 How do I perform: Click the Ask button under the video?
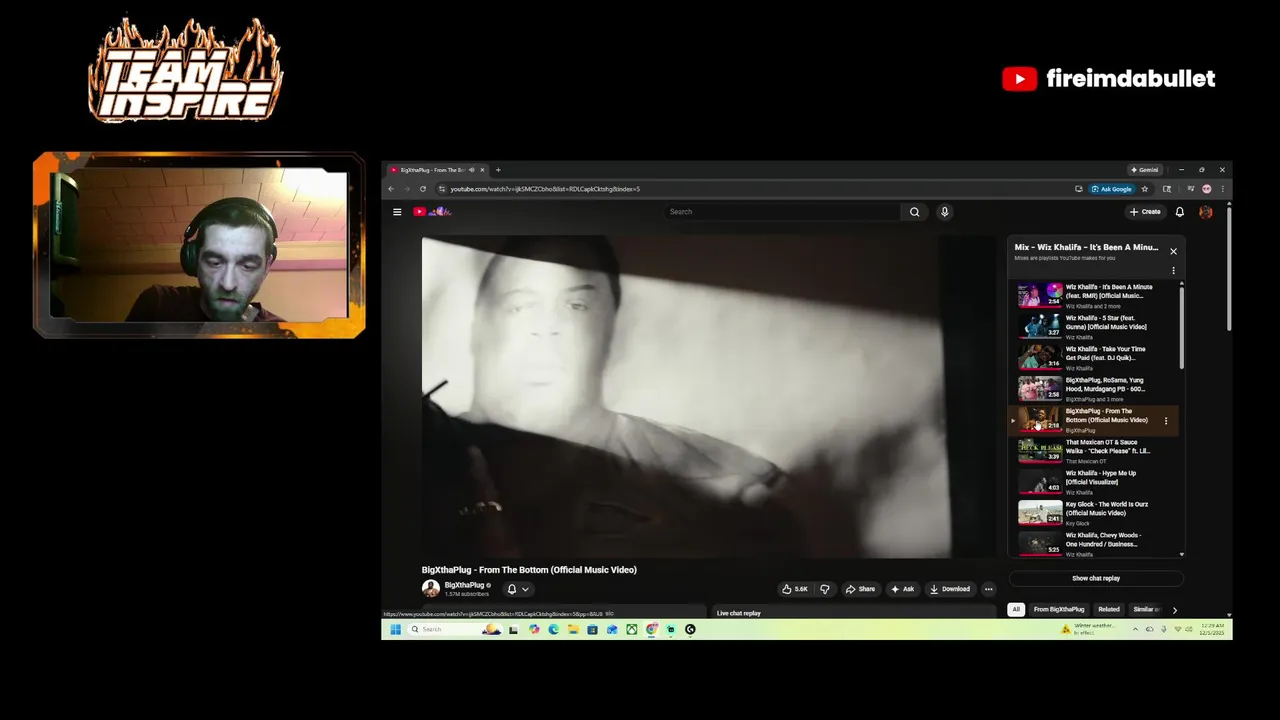(903, 589)
